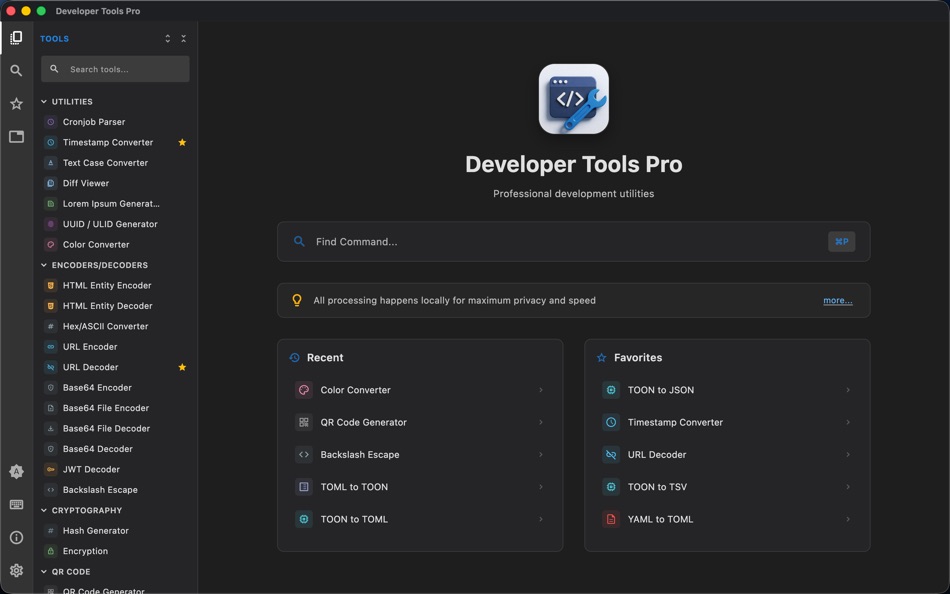Toggle the favorite star on URL Decoder

[x=182, y=367]
